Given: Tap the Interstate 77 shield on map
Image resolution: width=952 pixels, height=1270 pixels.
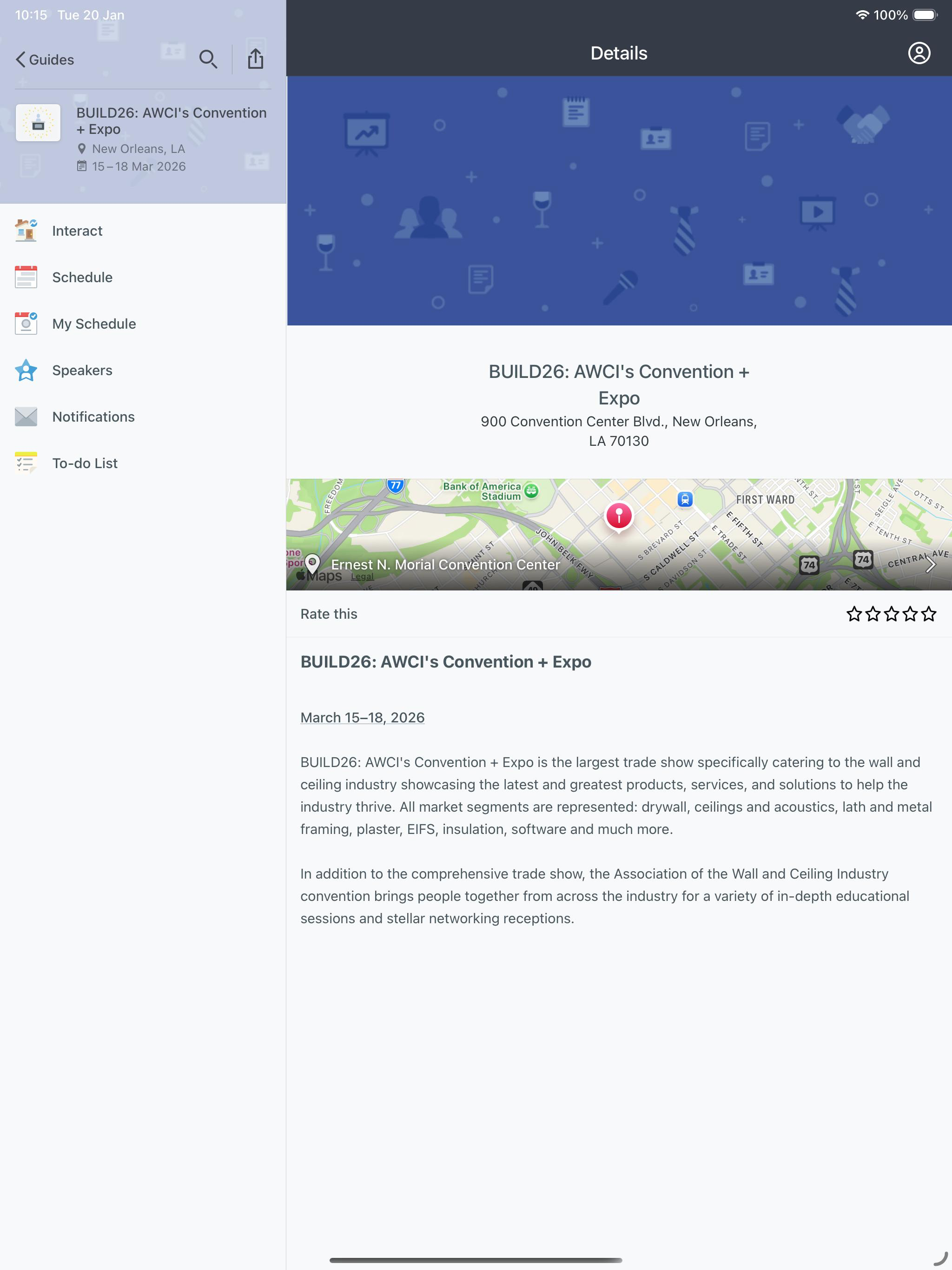Looking at the screenshot, I should tap(395, 485).
